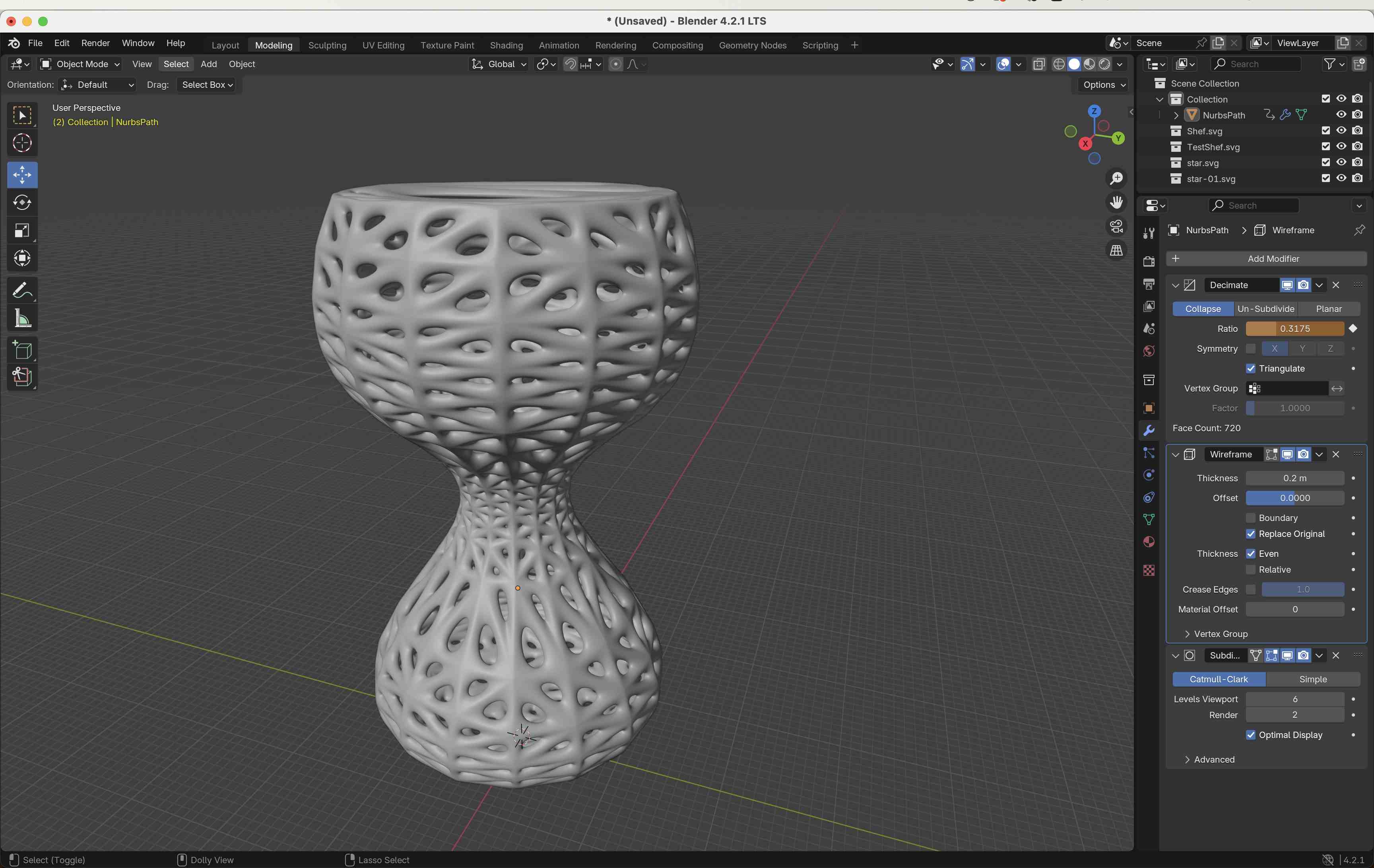
Task: Open the Material properties tab
Action: tap(1149, 542)
